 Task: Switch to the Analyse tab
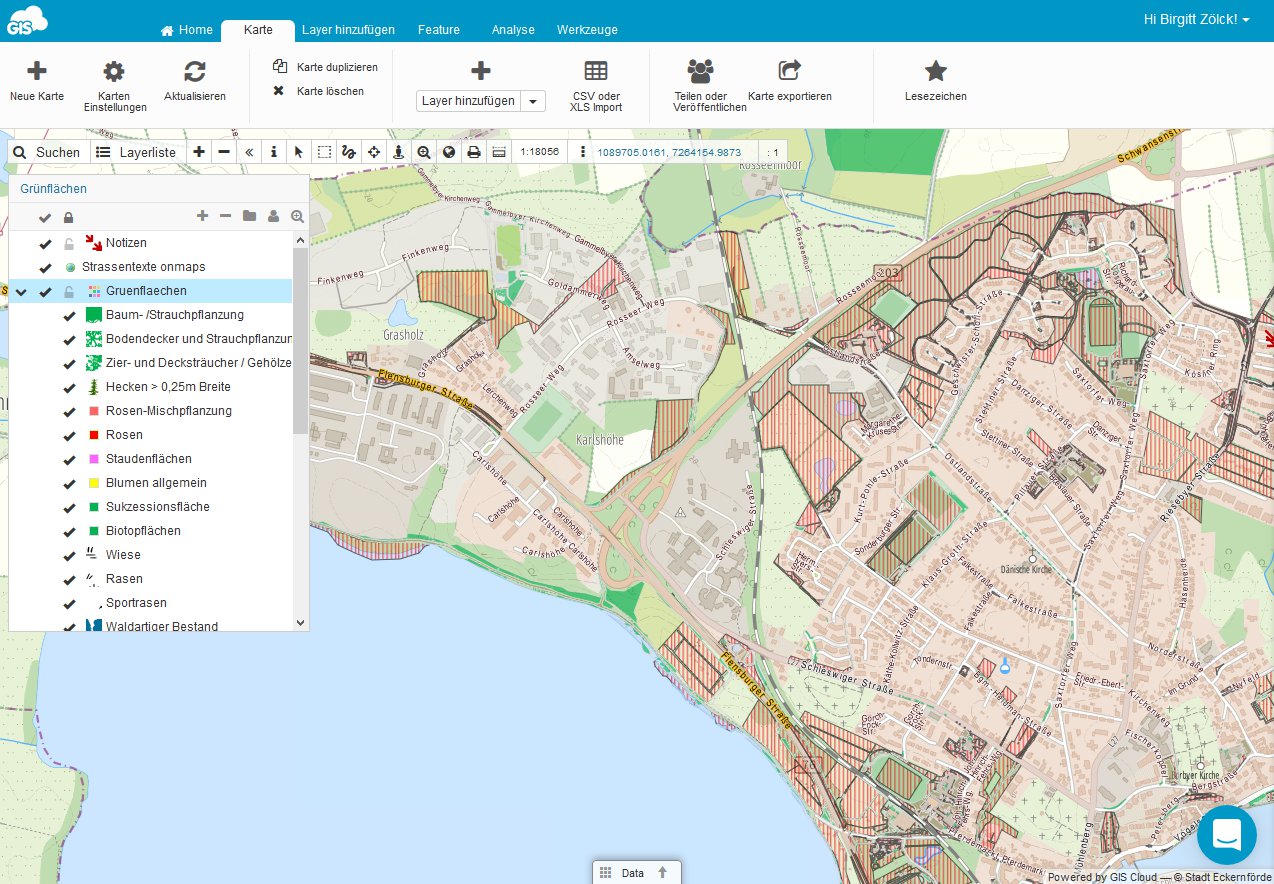pos(513,30)
